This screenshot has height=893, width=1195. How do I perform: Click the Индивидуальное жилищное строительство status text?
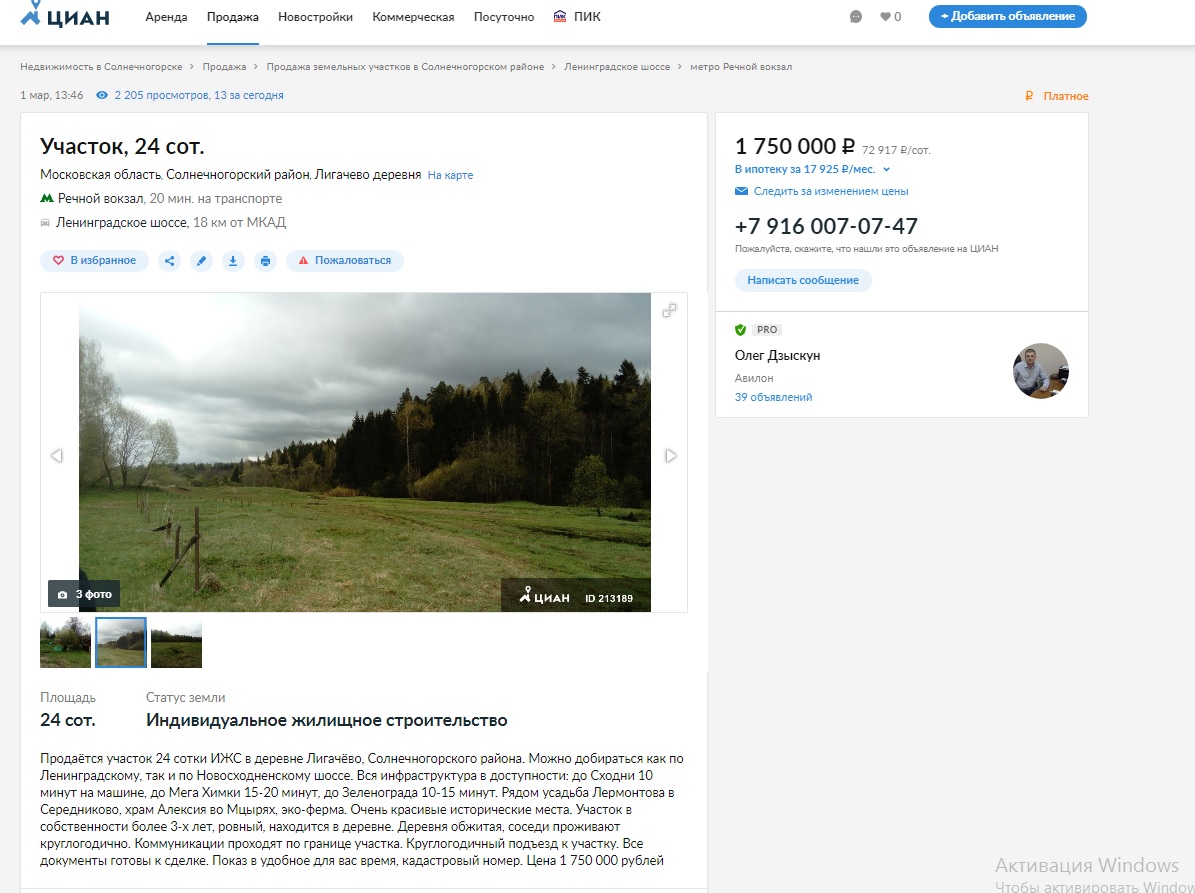click(x=327, y=720)
